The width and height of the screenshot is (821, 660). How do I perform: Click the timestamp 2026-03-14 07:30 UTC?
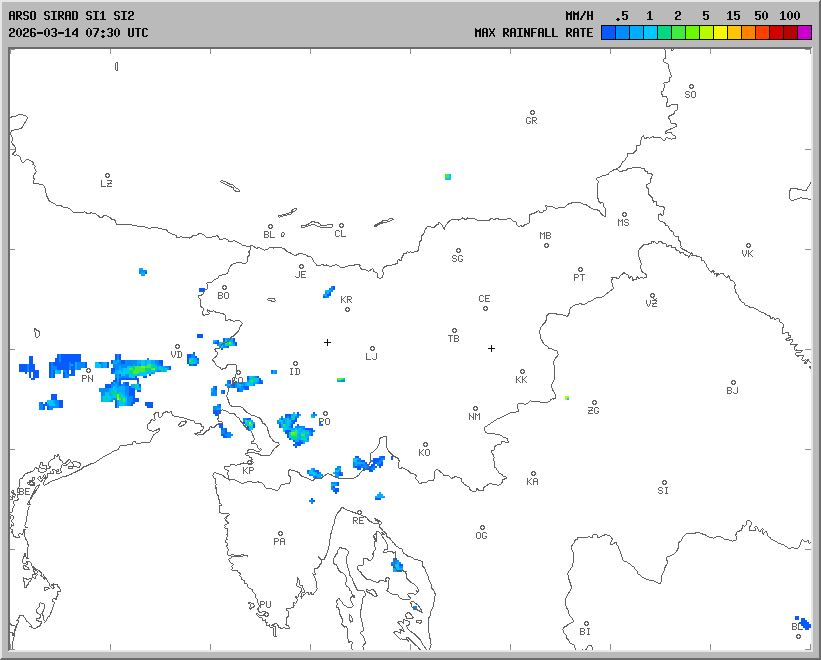[x=78, y=33]
